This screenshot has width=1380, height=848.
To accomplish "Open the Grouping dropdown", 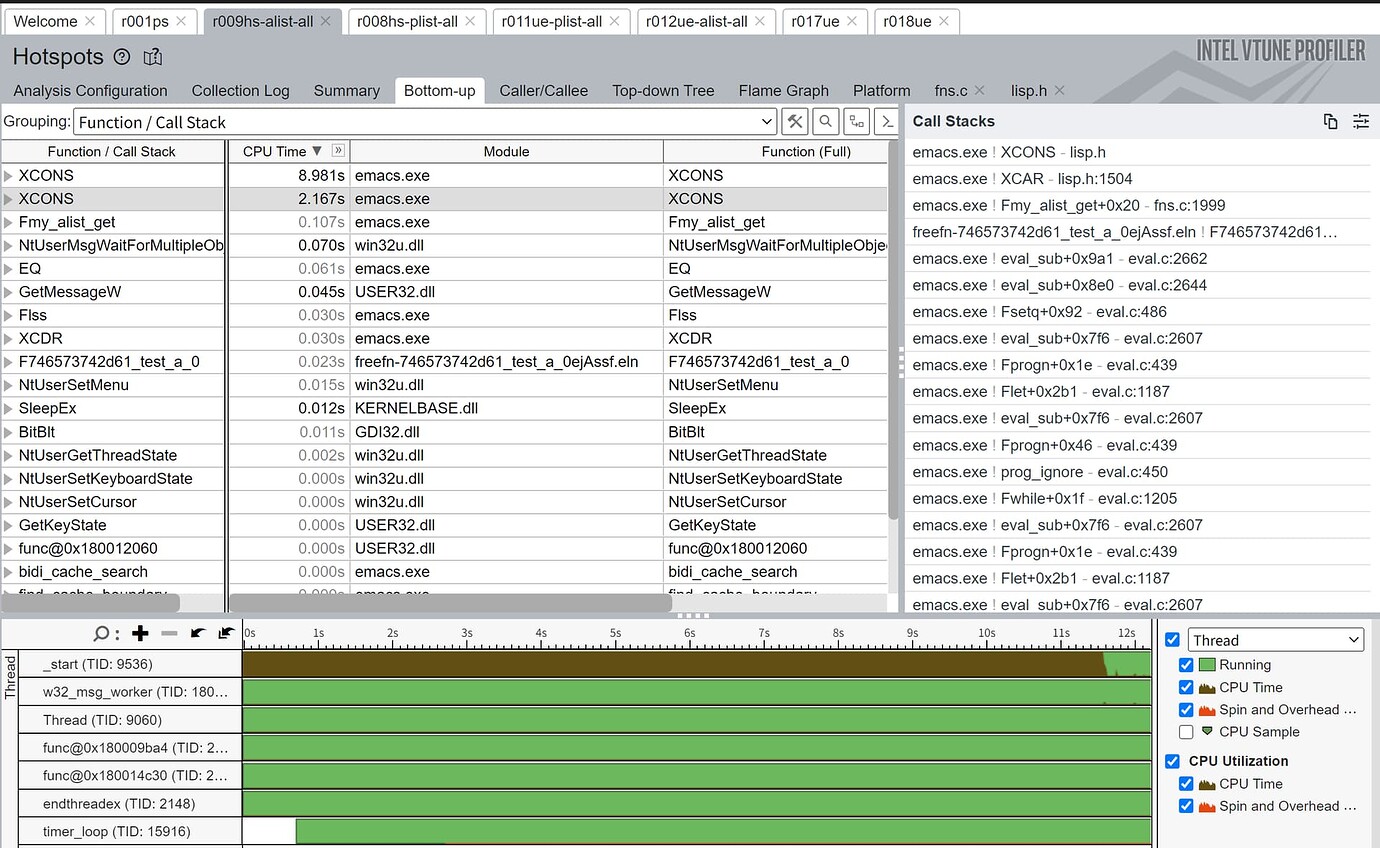I will 425,122.
